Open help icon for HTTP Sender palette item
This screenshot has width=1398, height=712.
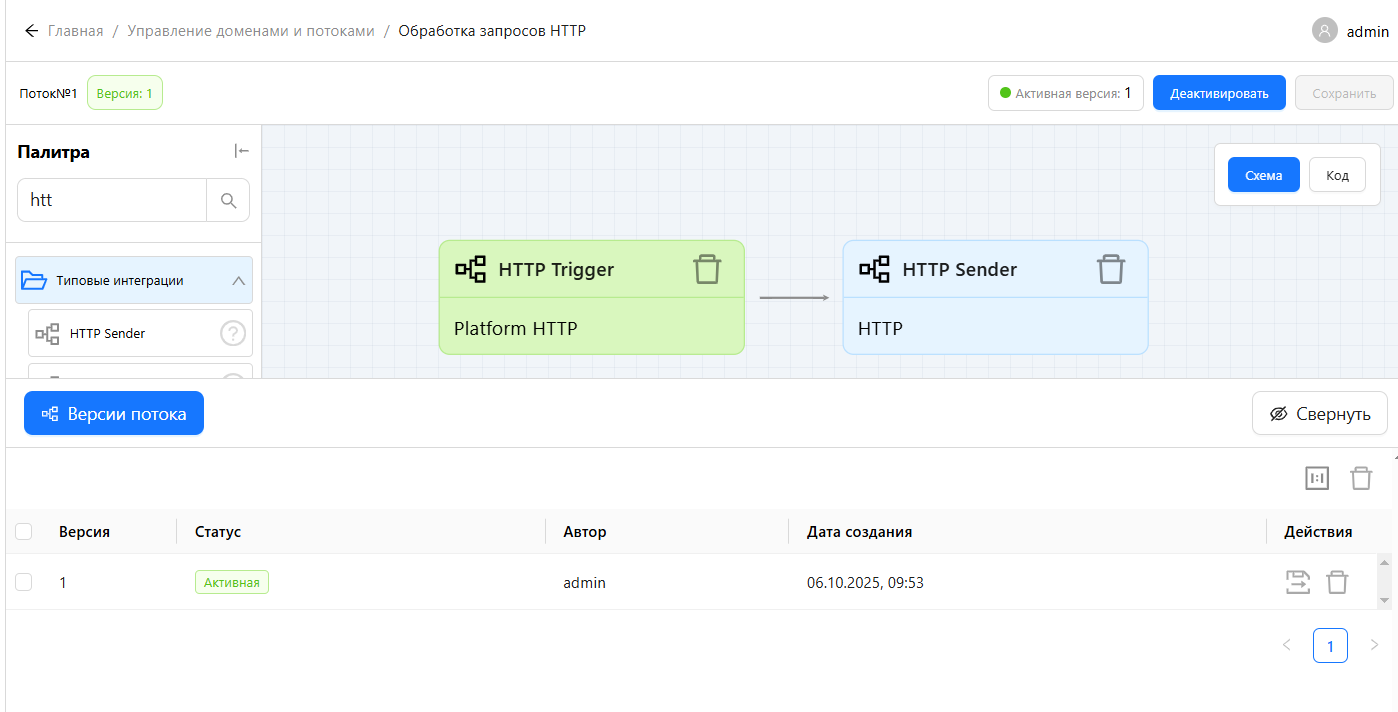click(x=232, y=333)
